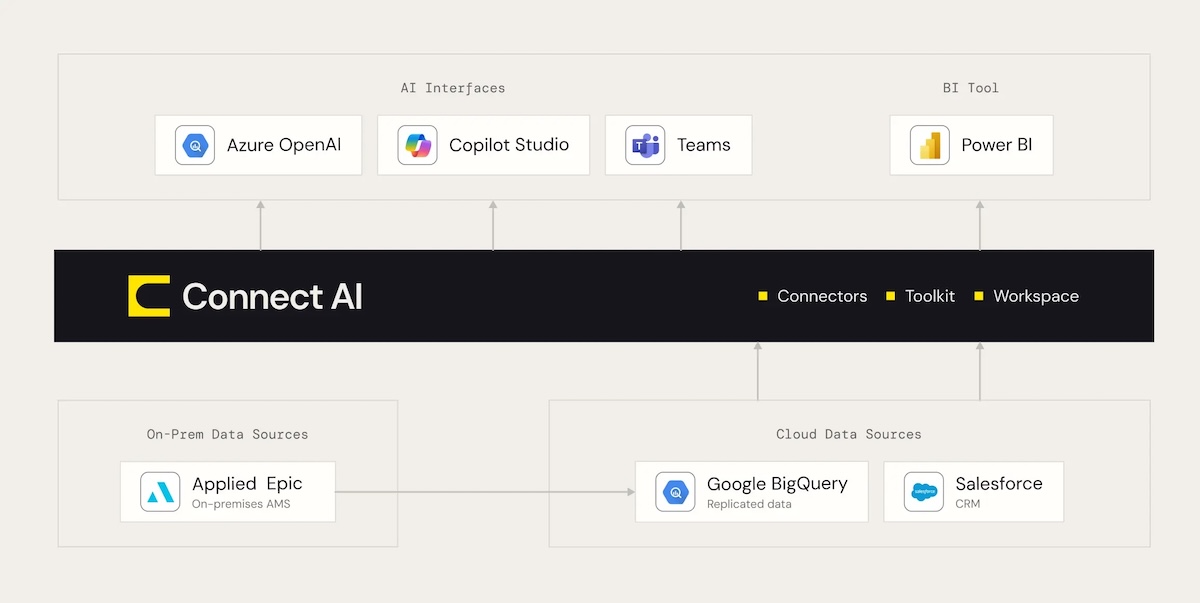Click "Toolkit" in the black bar

[x=930, y=296]
